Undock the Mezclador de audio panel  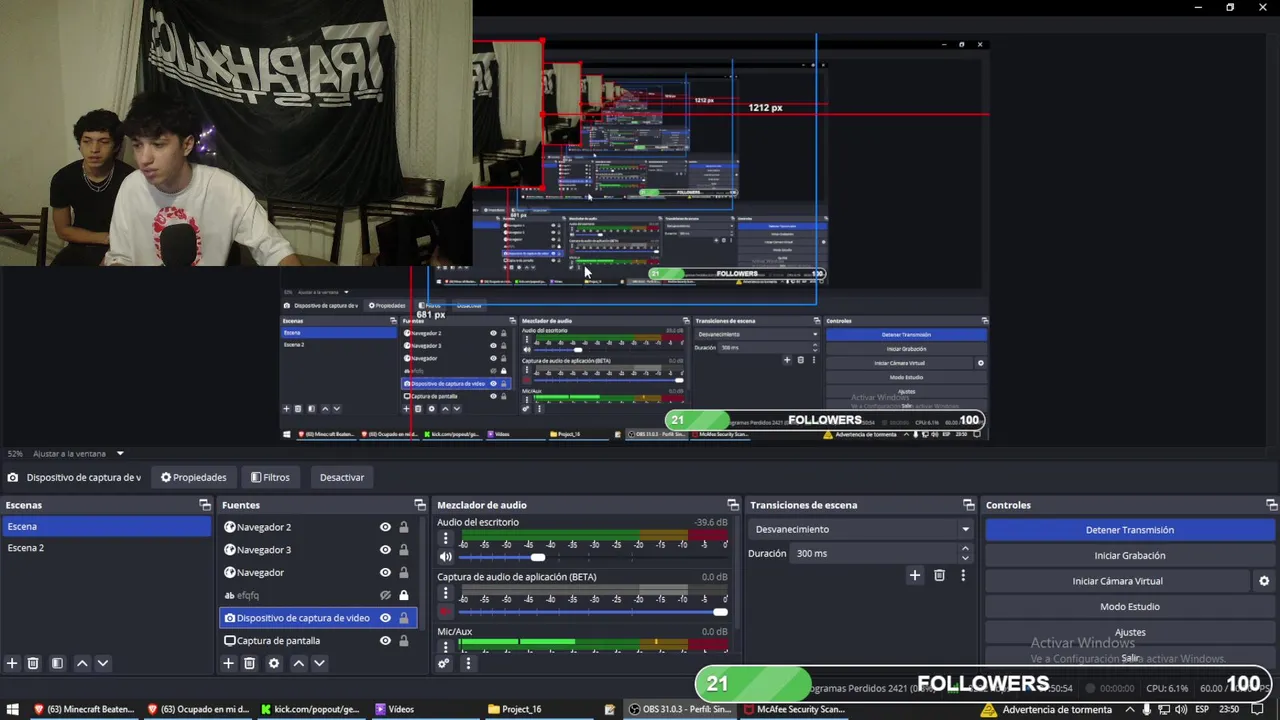click(x=733, y=505)
